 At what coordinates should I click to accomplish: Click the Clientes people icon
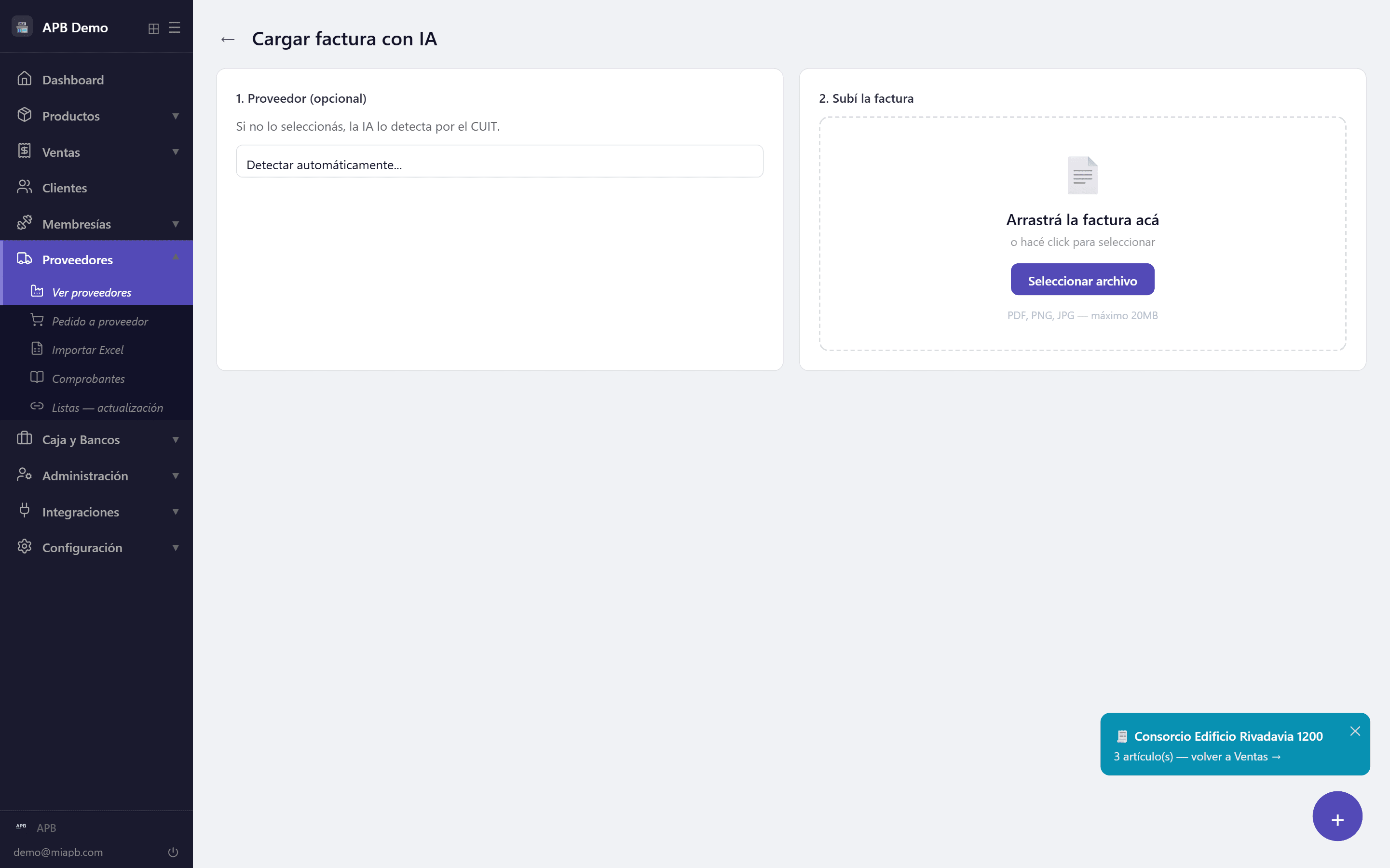tap(24, 187)
